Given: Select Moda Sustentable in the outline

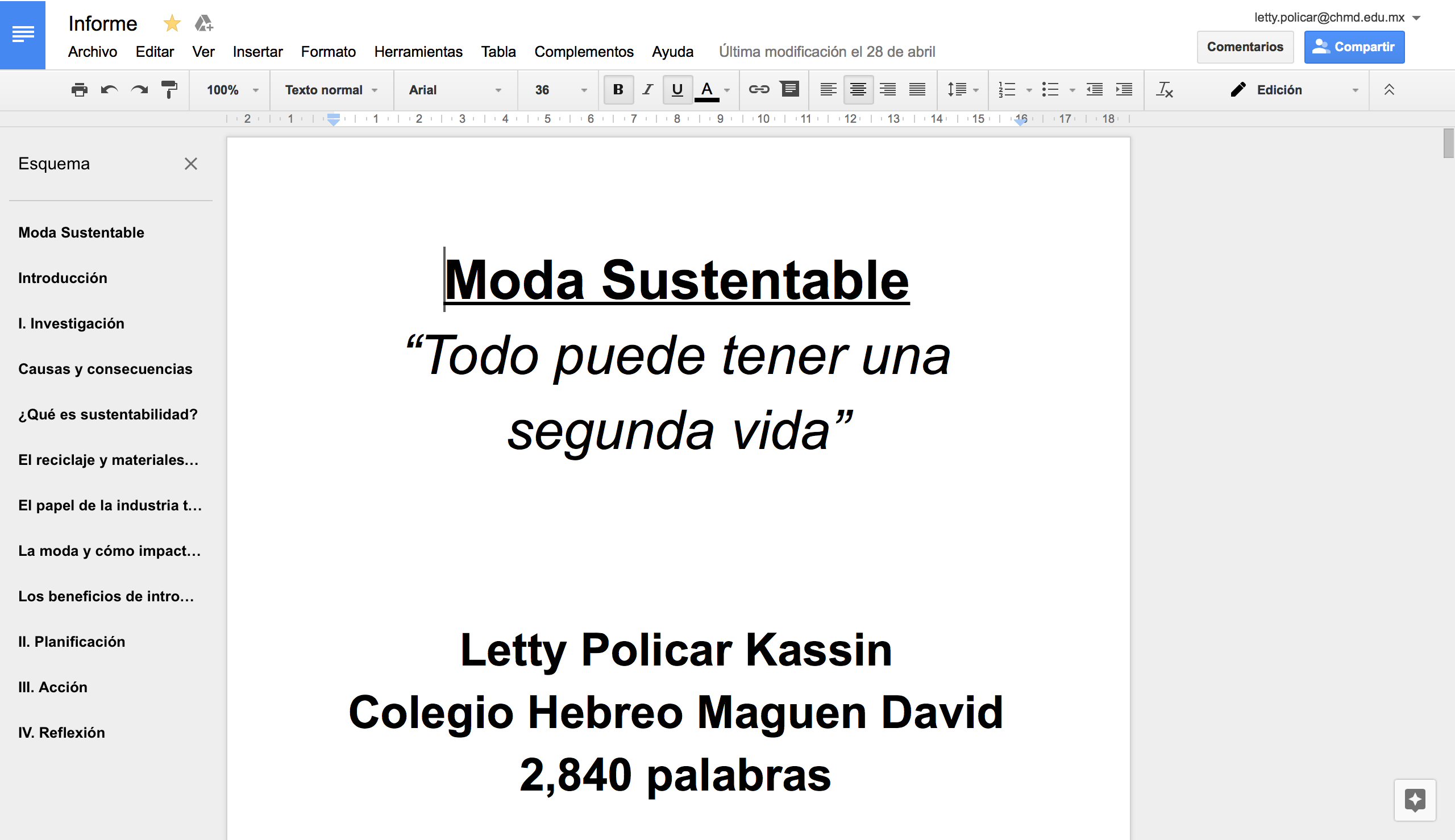Looking at the screenshot, I should tap(81, 232).
